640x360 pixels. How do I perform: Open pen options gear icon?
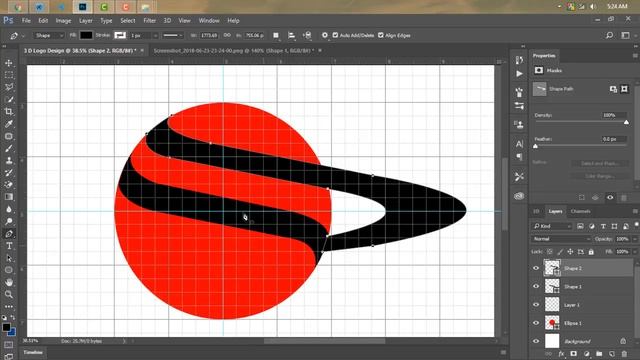[x=324, y=36]
